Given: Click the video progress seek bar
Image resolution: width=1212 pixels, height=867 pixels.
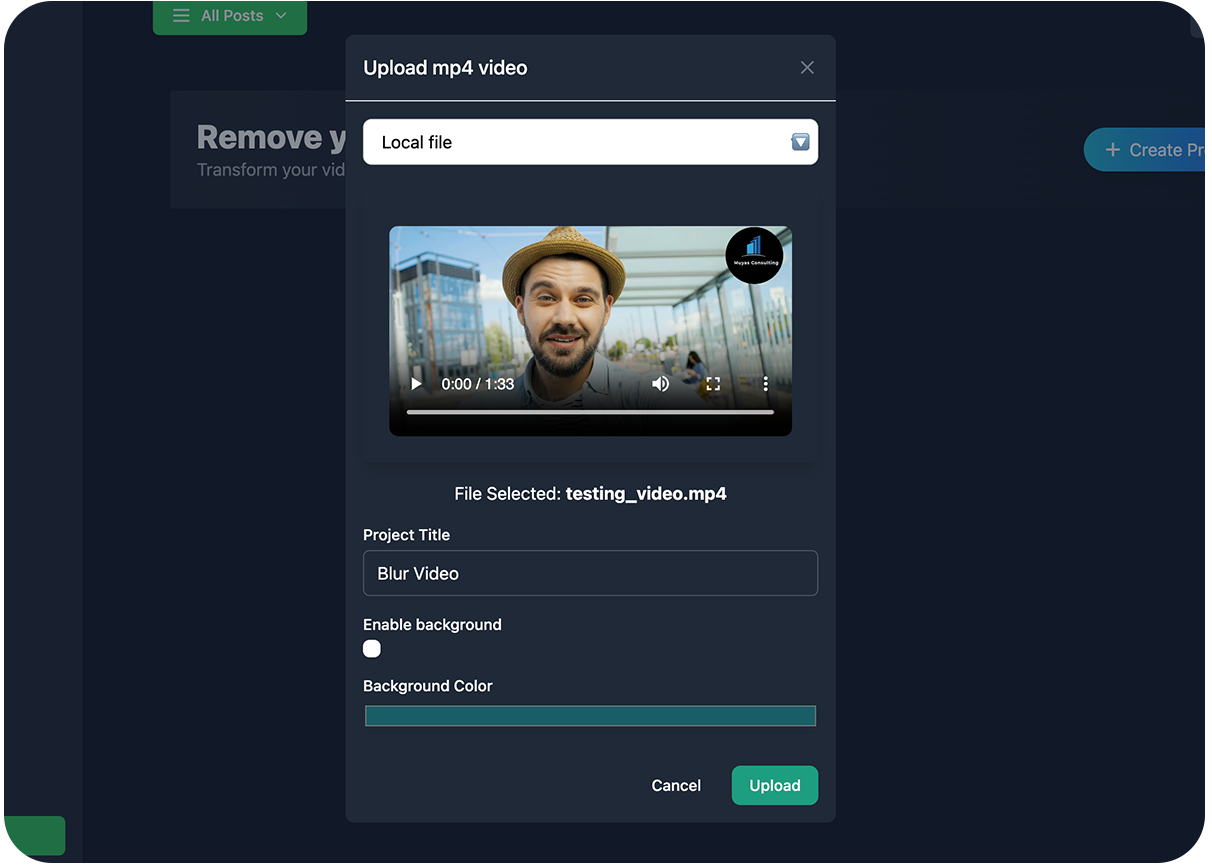Looking at the screenshot, I should coord(590,412).
